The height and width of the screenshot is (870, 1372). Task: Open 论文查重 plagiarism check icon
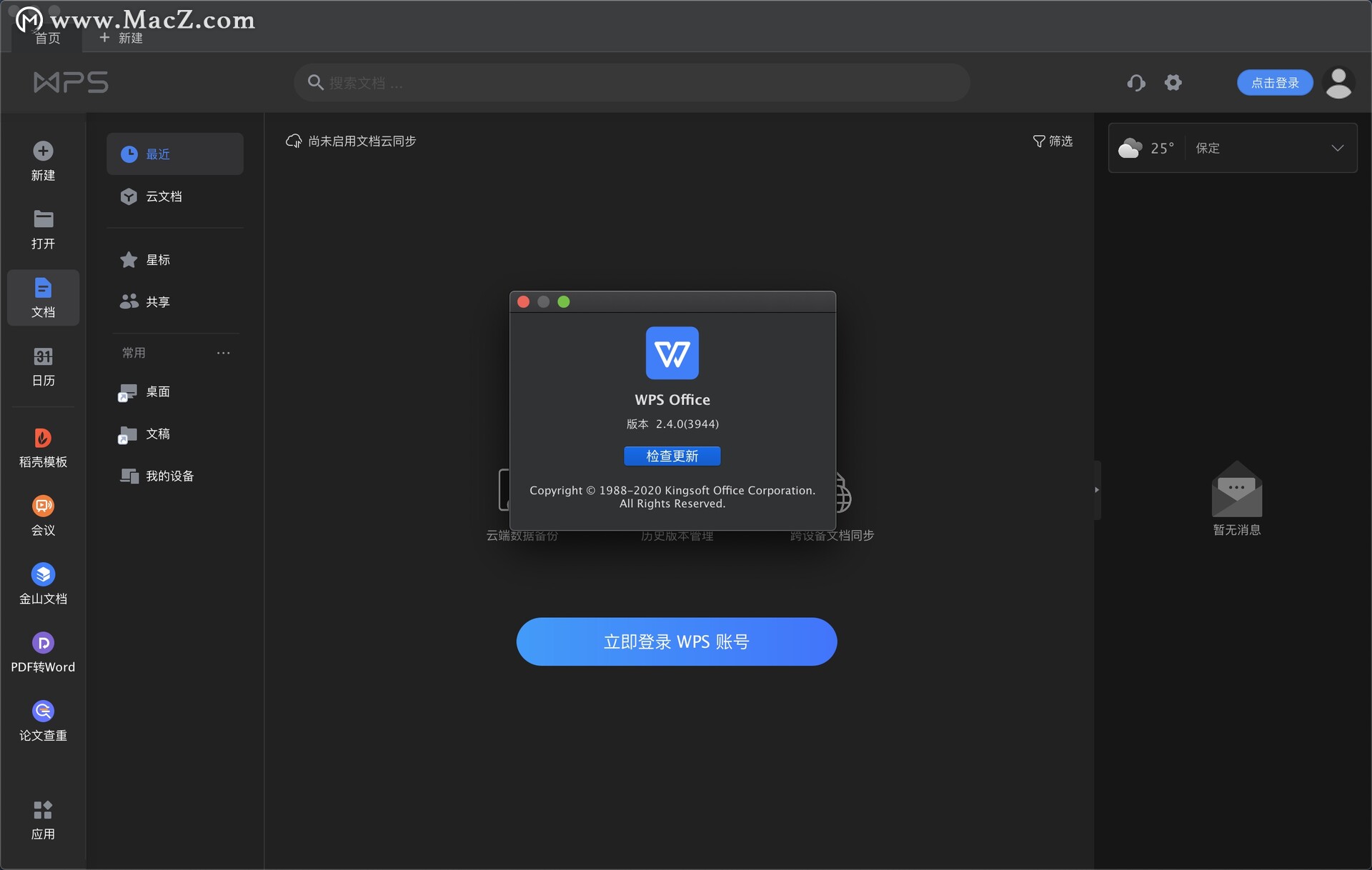coord(43,711)
